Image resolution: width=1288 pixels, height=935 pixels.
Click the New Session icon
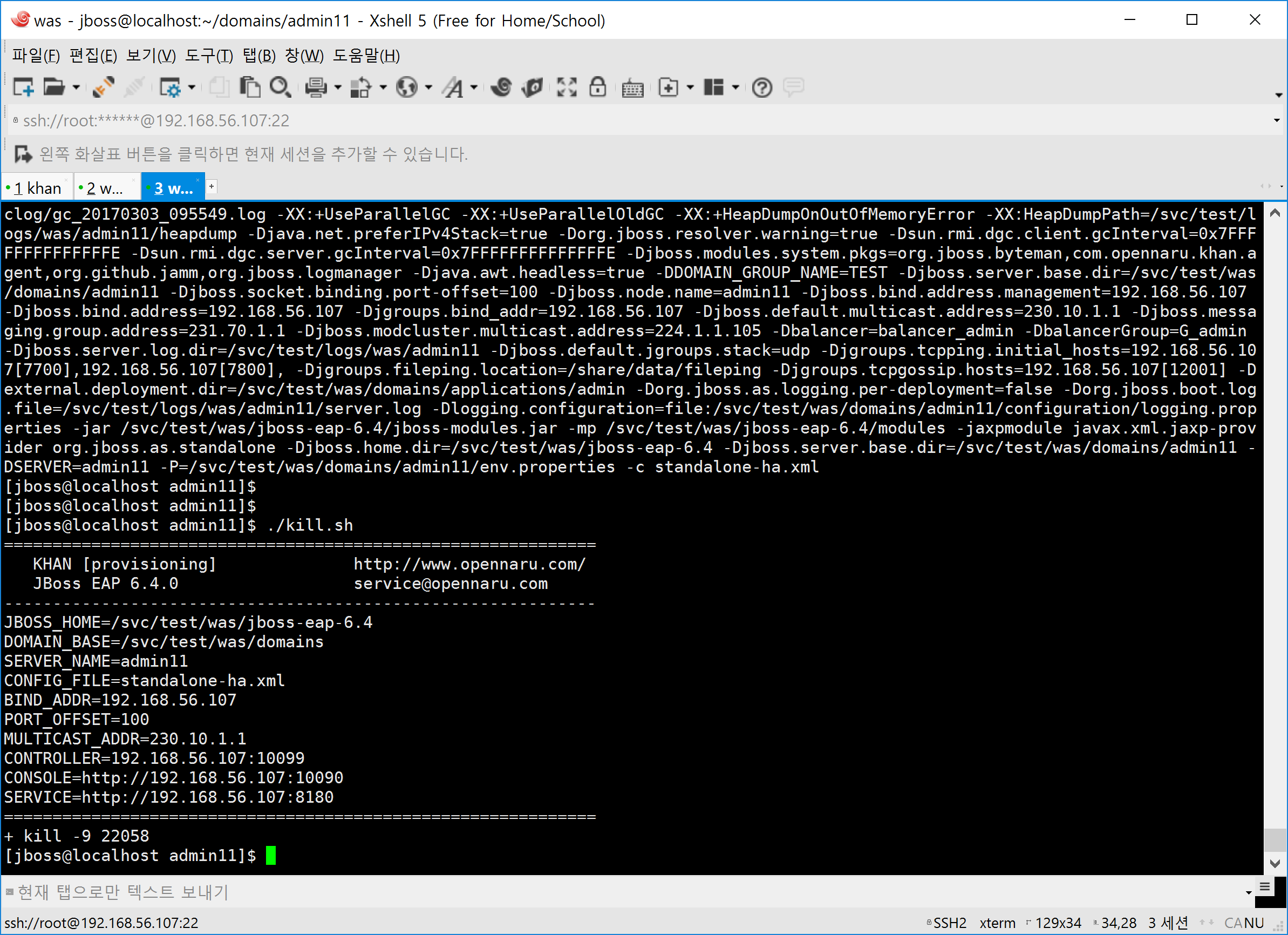click(23, 87)
